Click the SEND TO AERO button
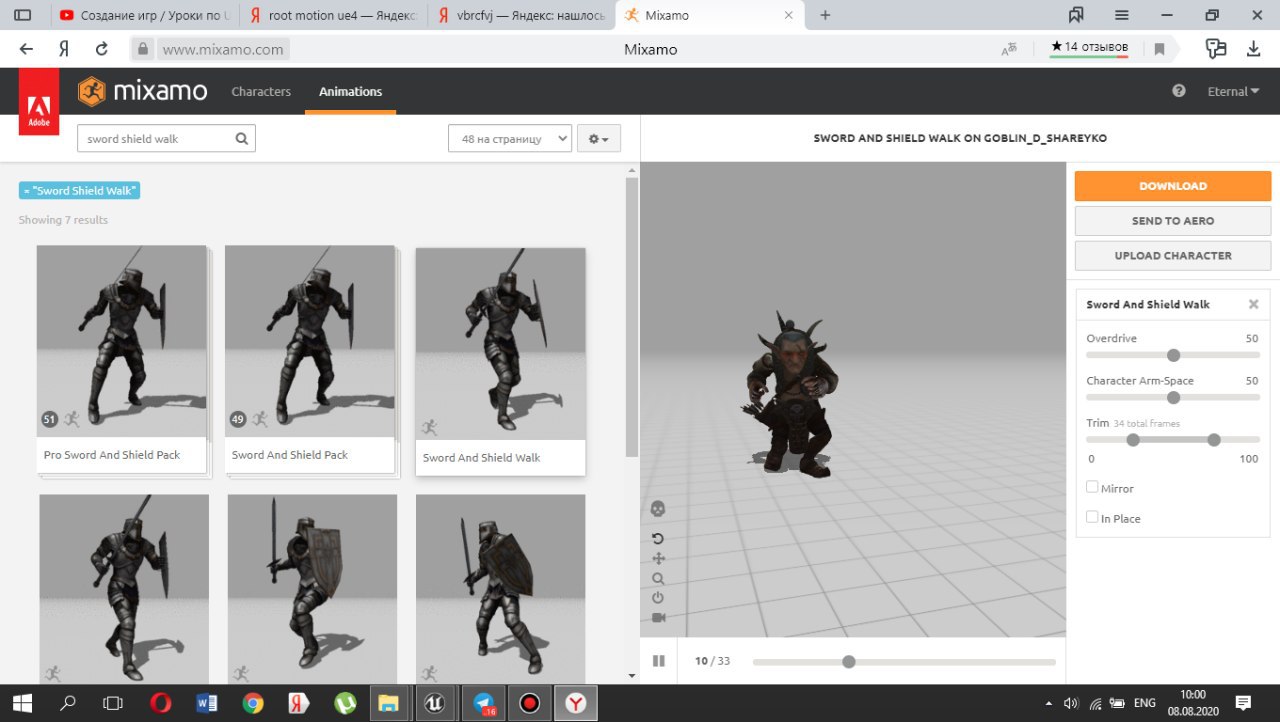 [x=1173, y=221]
